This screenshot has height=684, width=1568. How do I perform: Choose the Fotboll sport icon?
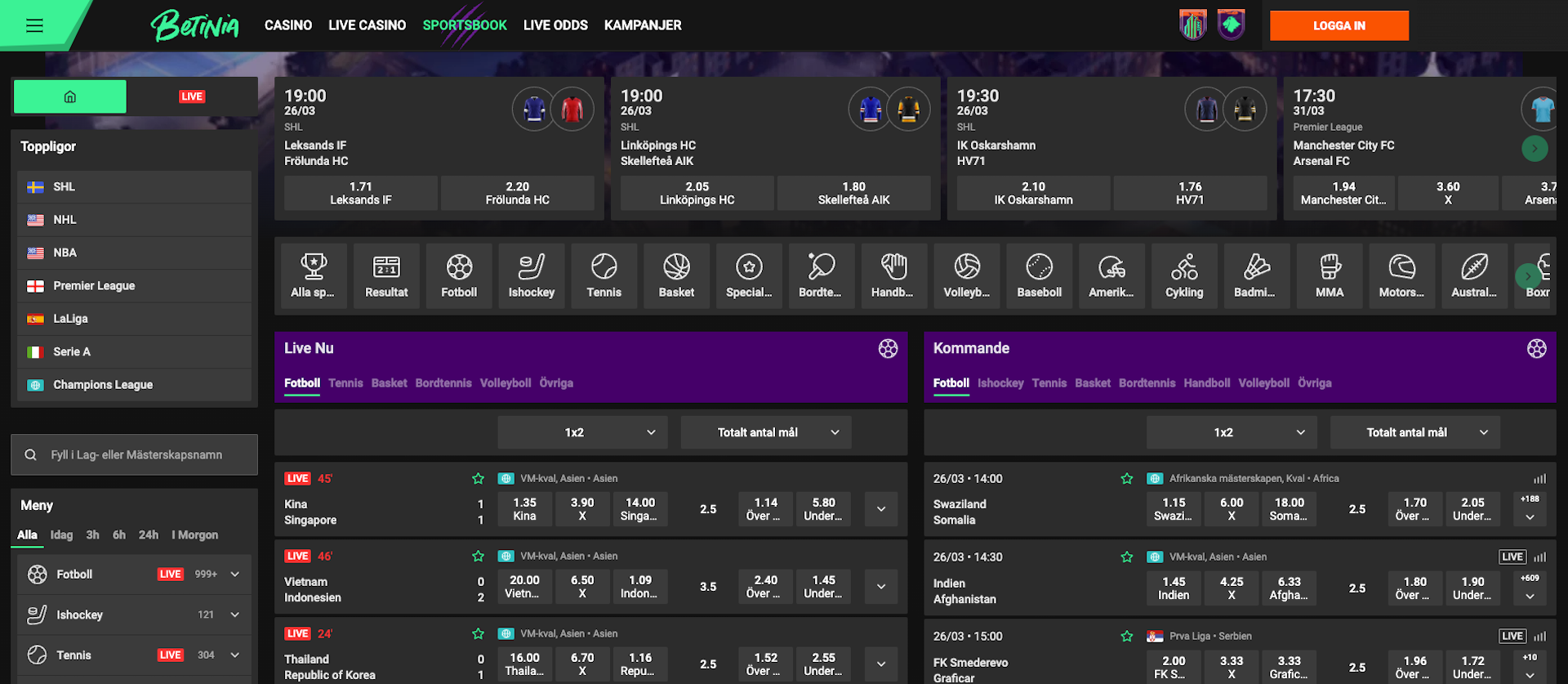click(459, 275)
